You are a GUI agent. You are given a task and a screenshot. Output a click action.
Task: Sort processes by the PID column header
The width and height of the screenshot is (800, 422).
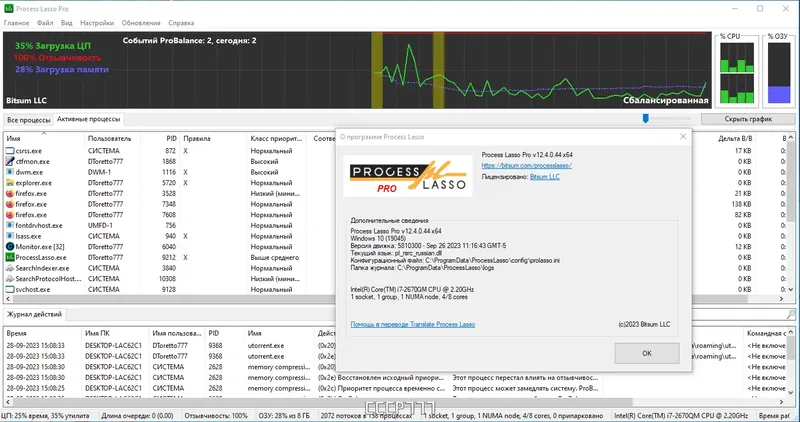pos(171,138)
